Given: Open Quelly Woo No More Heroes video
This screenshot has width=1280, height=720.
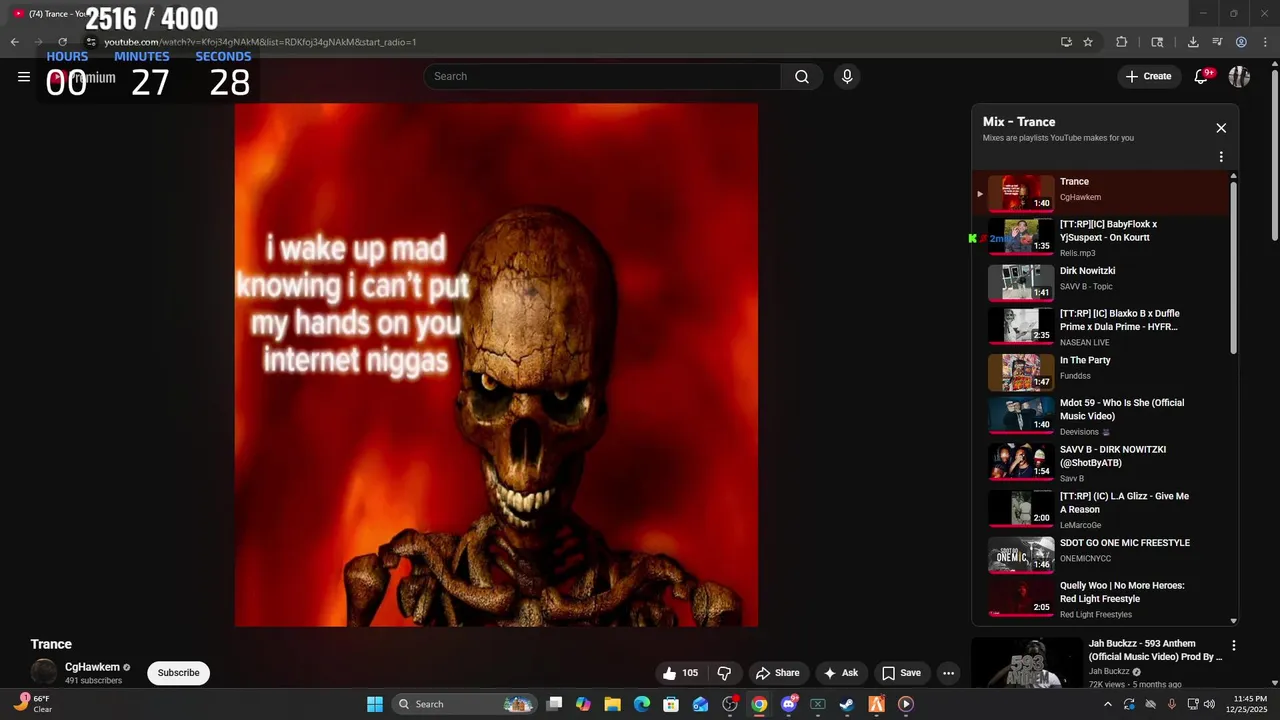Looking at the screenshot, I should coord(1122,592).
